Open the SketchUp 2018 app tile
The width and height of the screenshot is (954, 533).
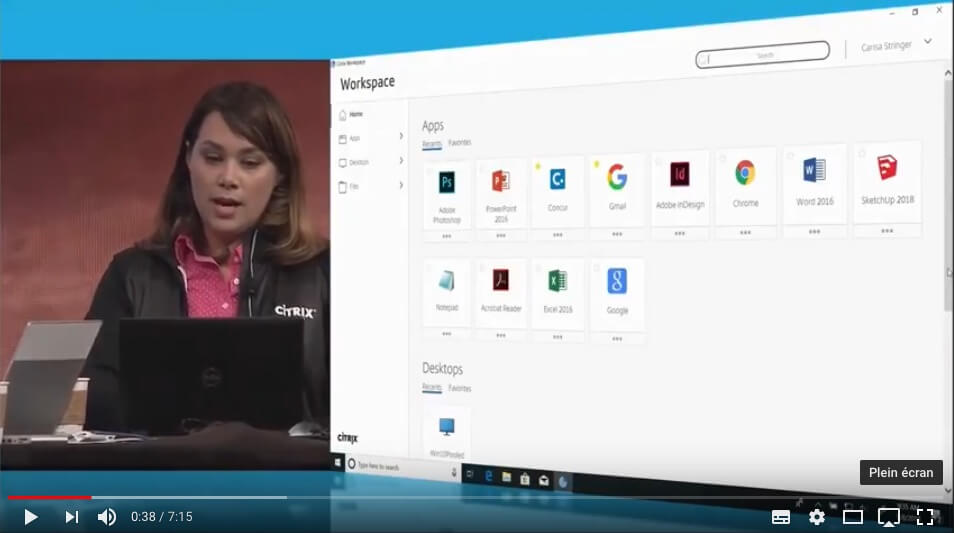click(x=887, y=180)
